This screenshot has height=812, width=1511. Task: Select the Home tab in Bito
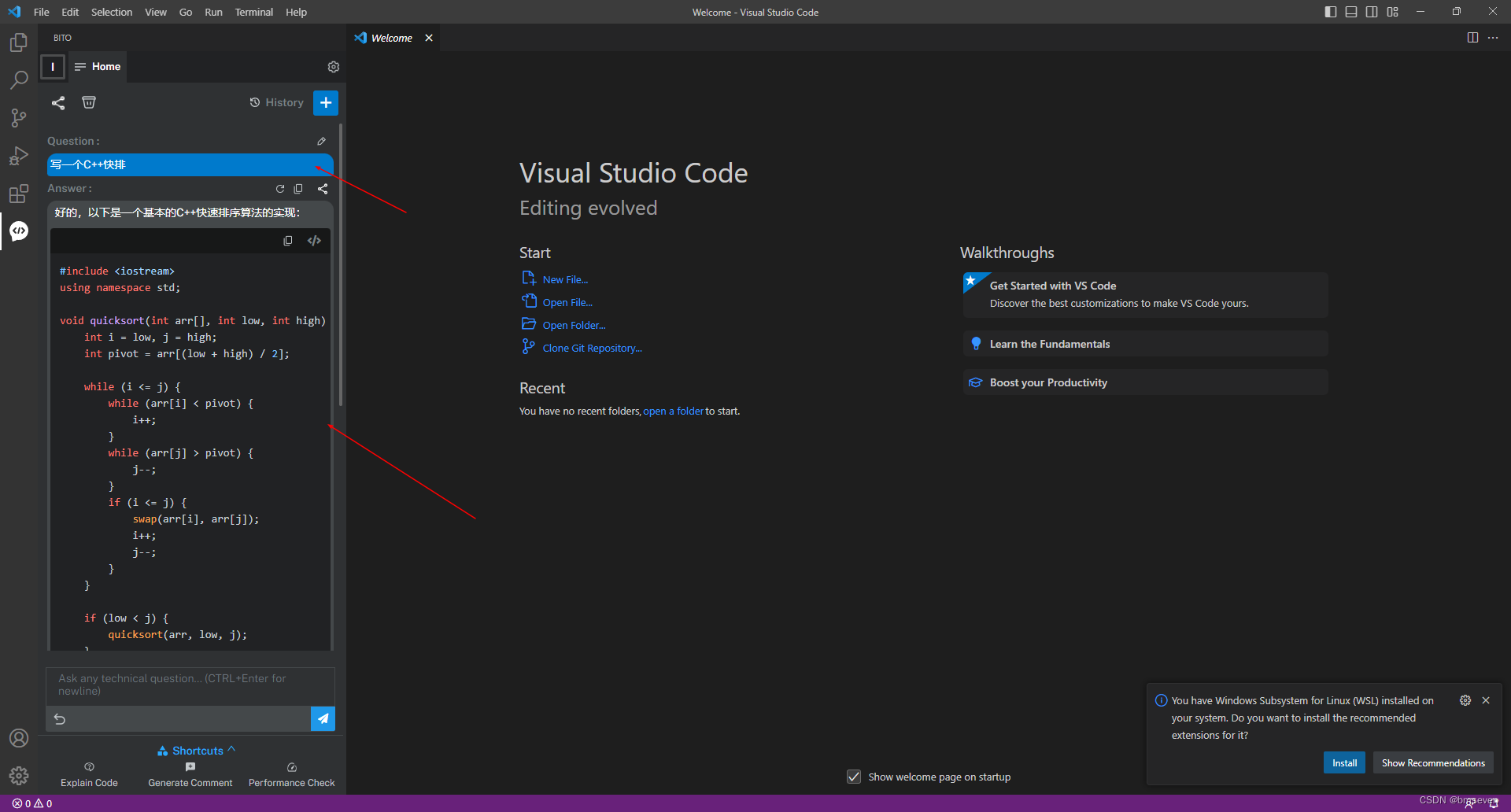pyautogui.click(x=98, y=67)
